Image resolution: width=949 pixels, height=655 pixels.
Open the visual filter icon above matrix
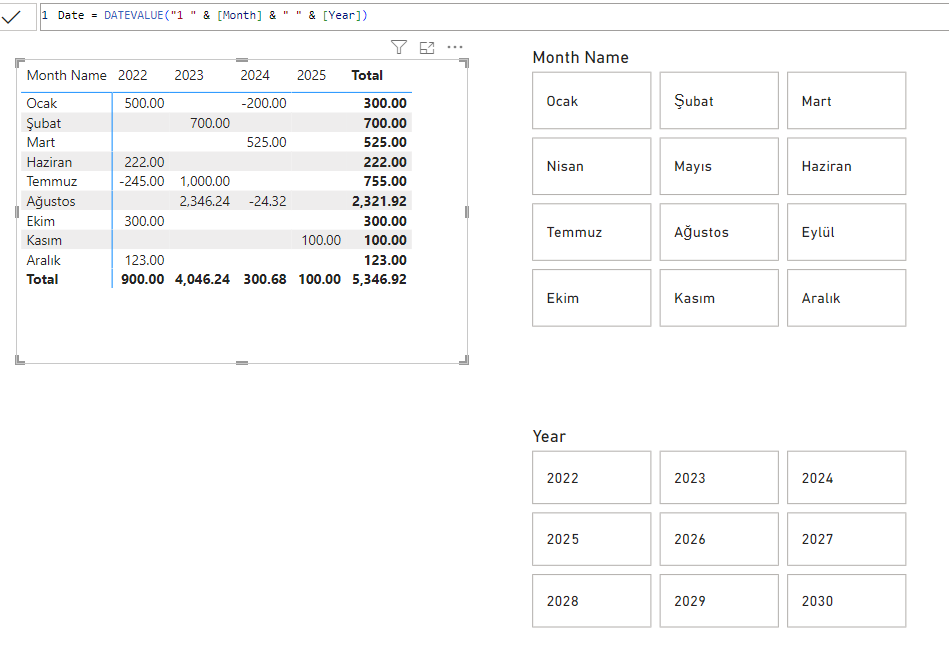point(399,47)
